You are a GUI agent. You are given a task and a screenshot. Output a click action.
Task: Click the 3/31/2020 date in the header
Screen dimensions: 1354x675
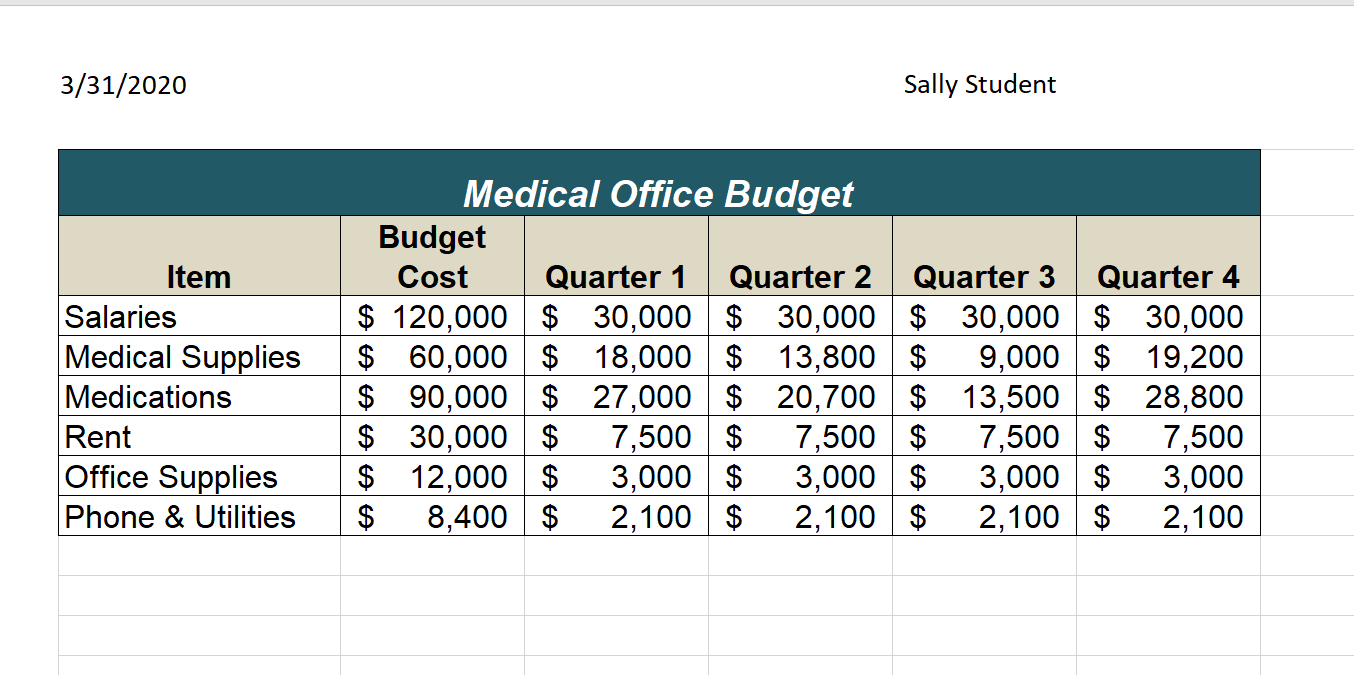coord(123,85)
